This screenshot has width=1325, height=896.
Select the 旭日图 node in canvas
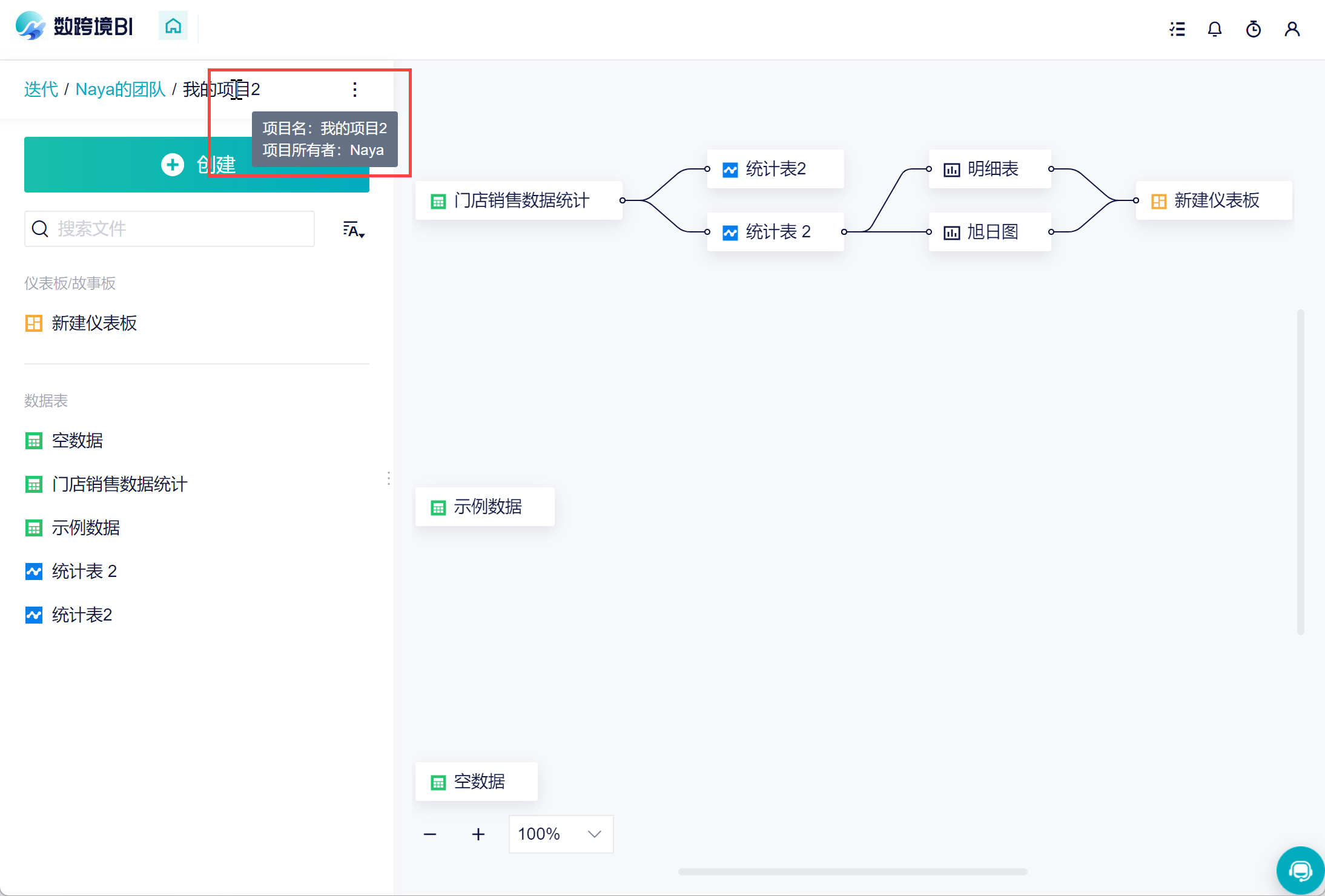click(x=991, y=232)
